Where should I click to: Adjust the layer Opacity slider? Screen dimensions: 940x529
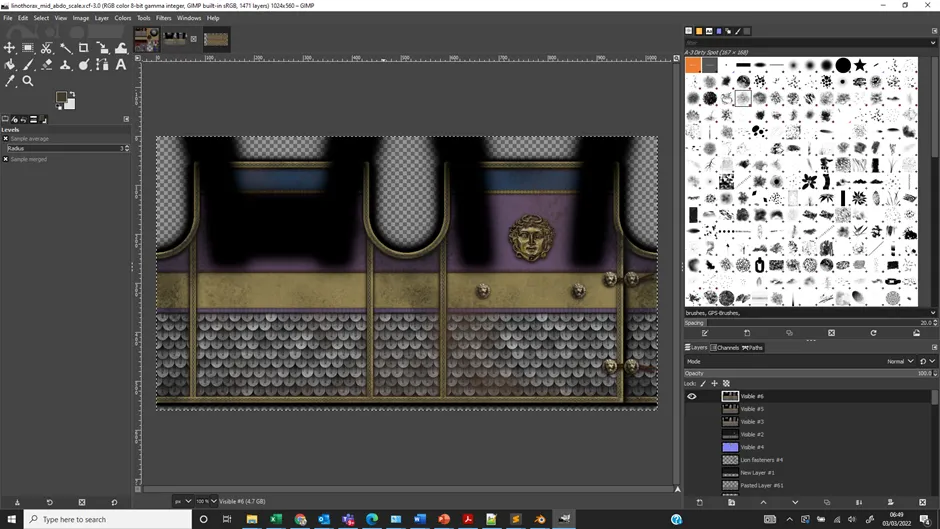(810, 373)
